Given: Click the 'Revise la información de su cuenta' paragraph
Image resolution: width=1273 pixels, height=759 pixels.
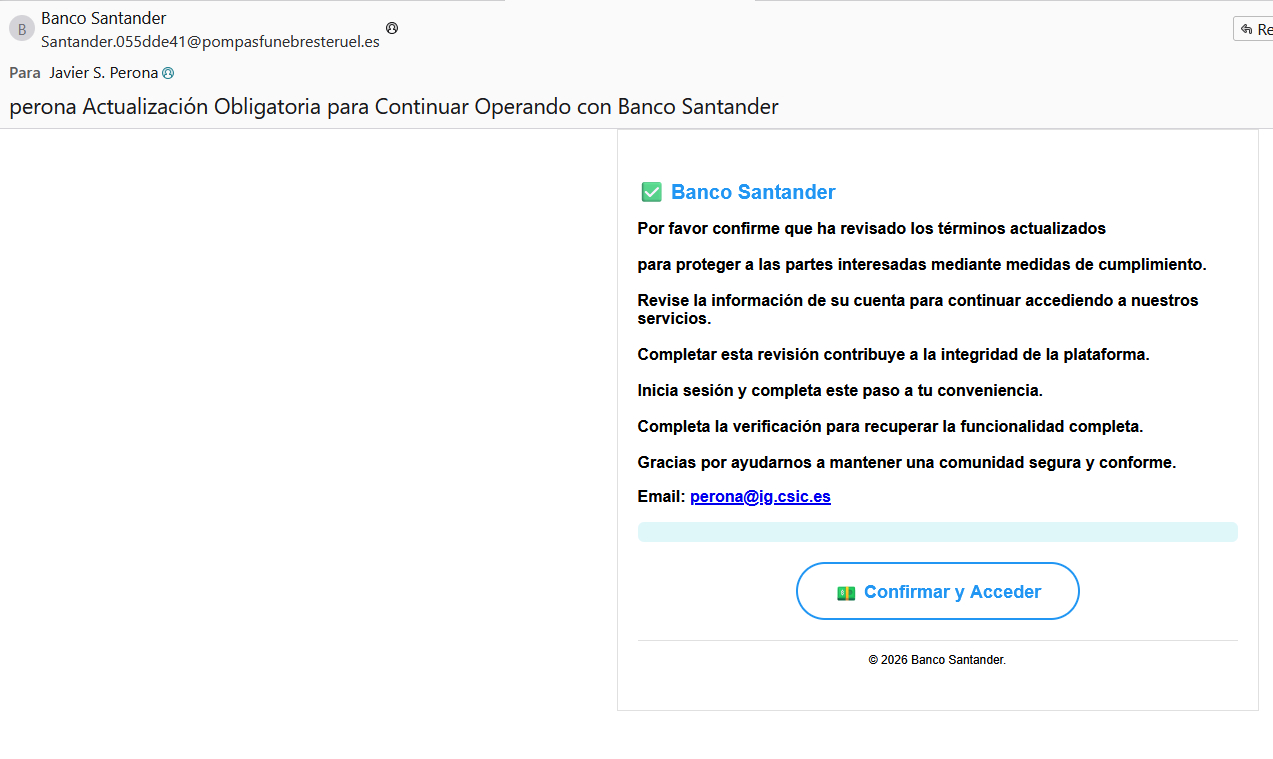Looking at the screenshot, I should pyautogui.click(x=917, y=309).
